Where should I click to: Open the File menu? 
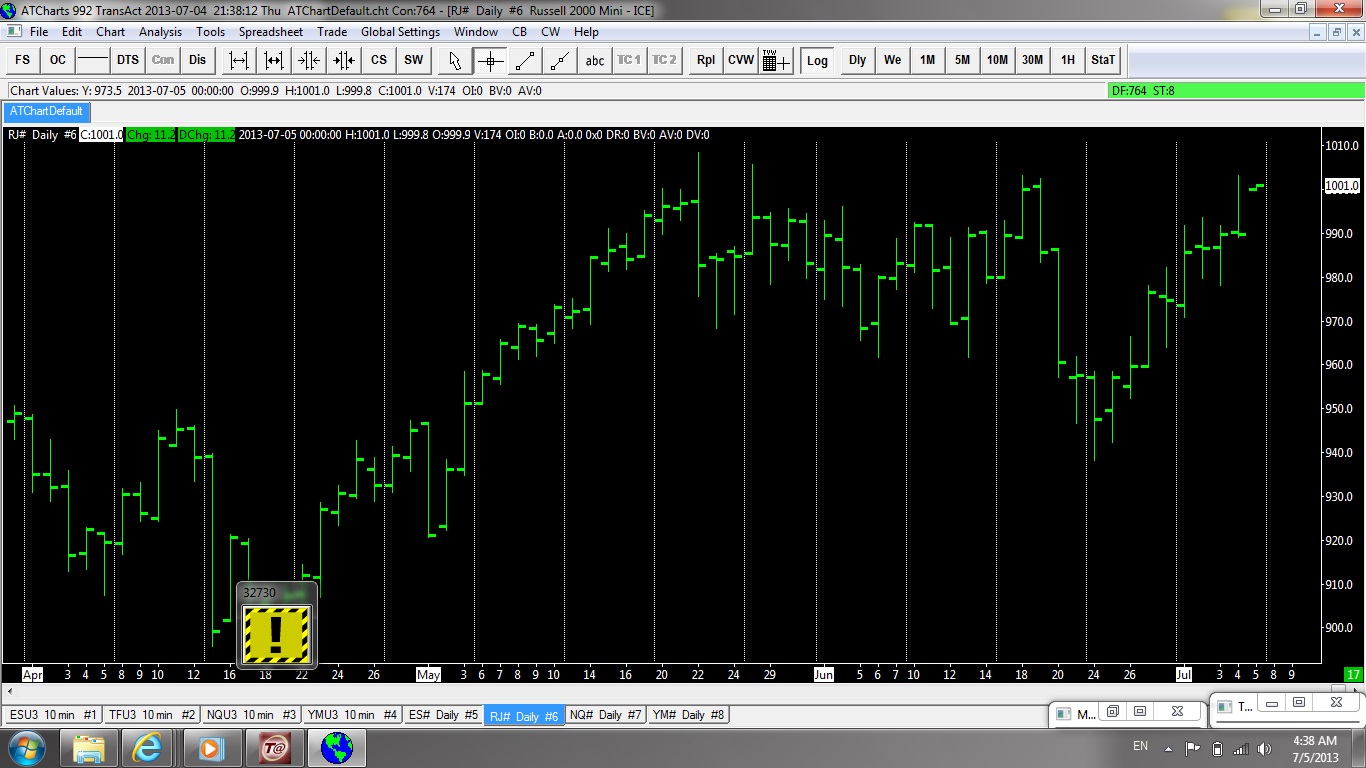click(39, 32)
